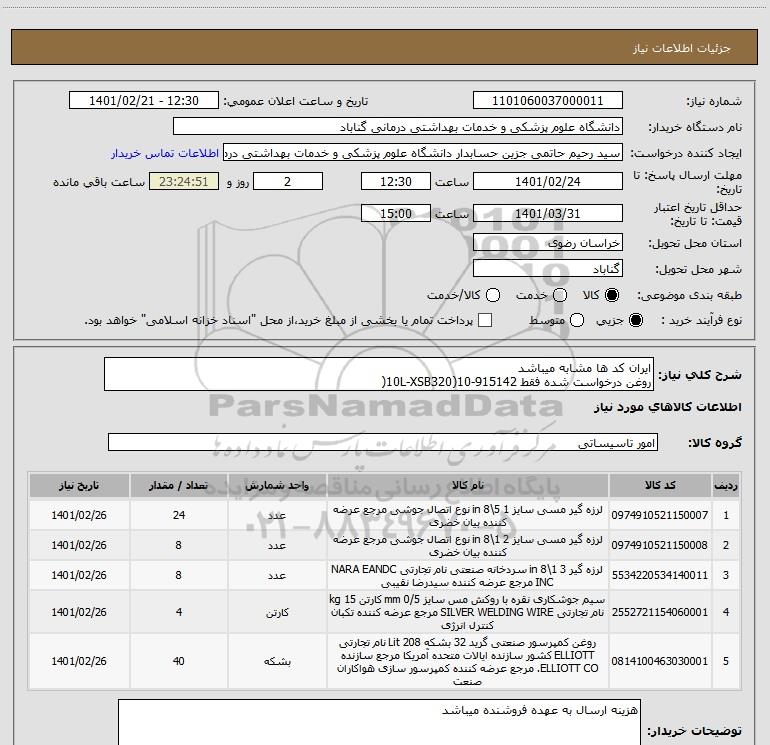Click the ردیف column header
This screenshot has width=770, height=745.
coord(726,485)
